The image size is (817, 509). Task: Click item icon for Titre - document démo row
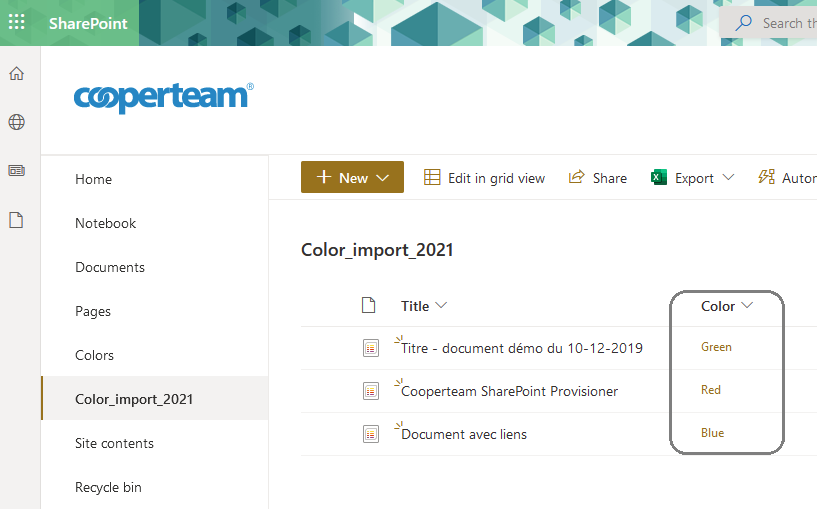370,348
